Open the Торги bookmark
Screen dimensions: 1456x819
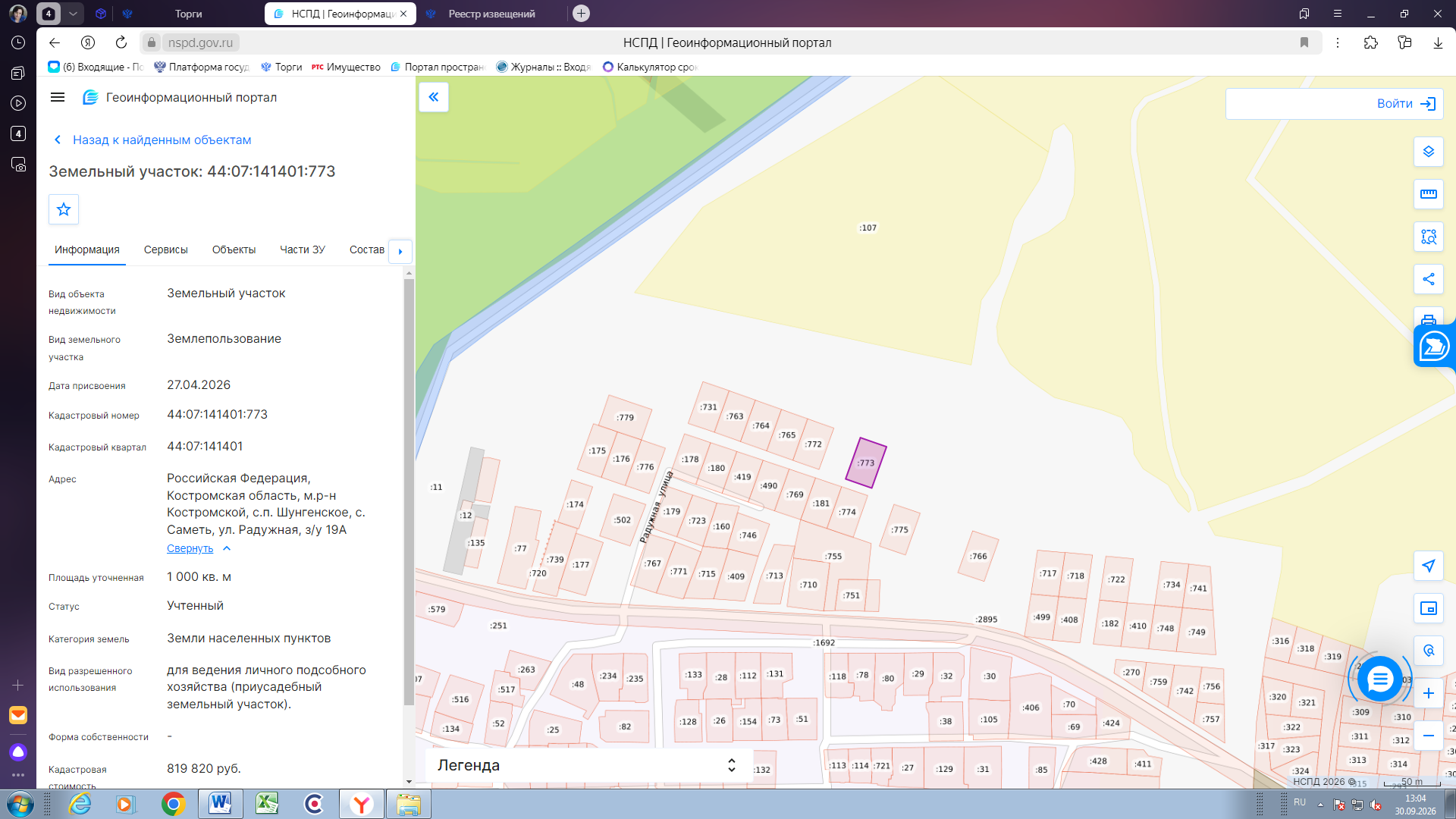tap(281, 67)
